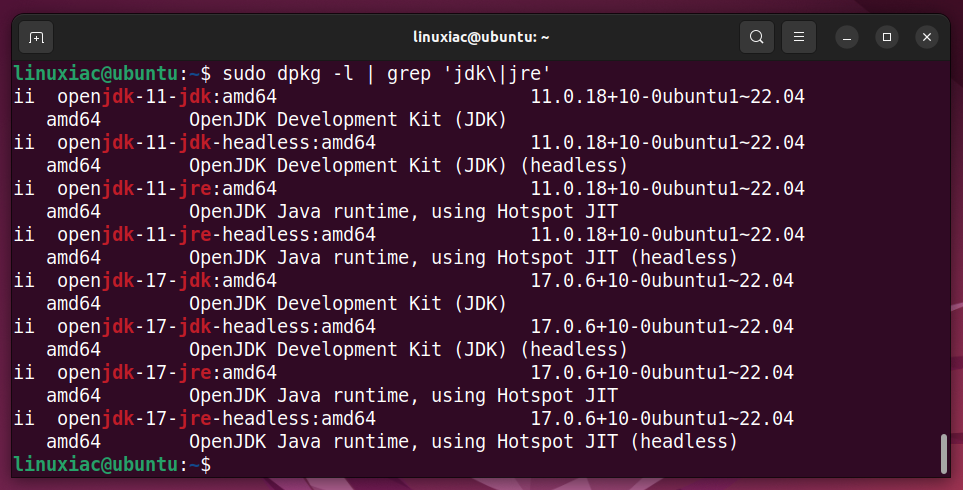Click the openjdk-17-jdk:amd64 package name
963x490 pixels.
coord(167,281)
